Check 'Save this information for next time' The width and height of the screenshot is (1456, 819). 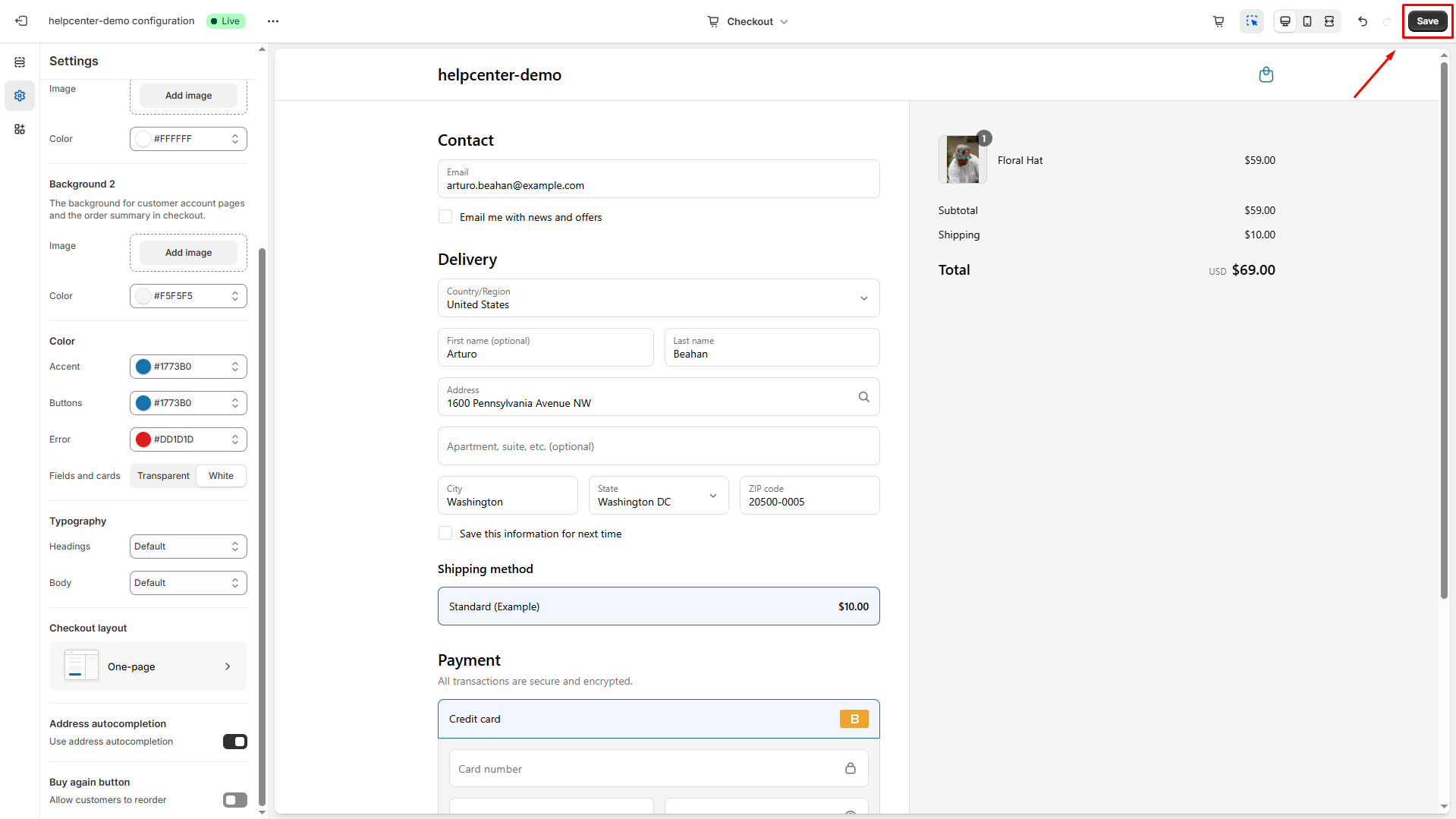445,534
